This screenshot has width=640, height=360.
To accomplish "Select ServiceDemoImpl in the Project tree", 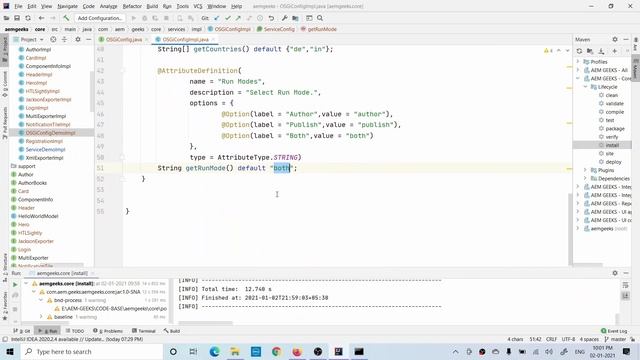I will point(45,150).
